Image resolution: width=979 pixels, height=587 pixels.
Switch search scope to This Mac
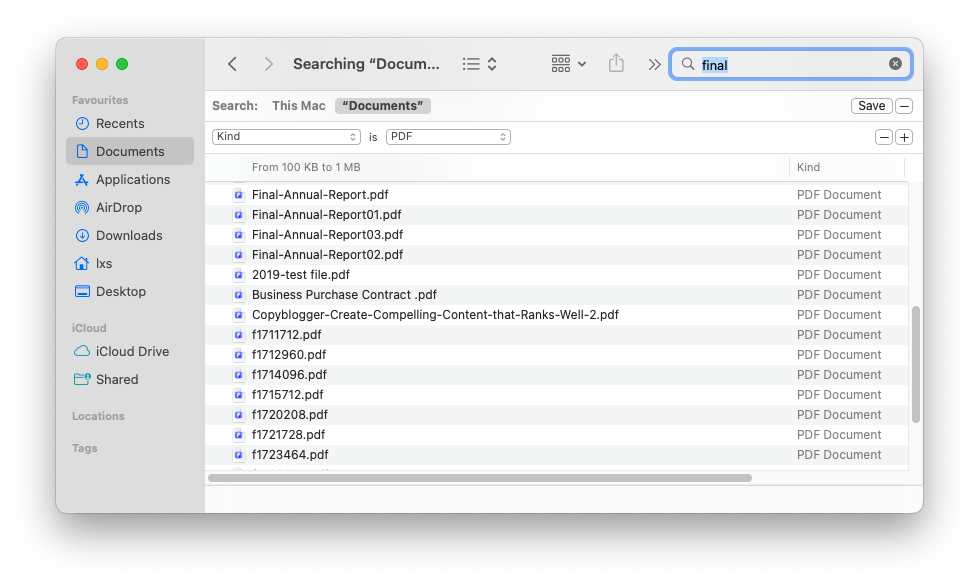[298, 105]
